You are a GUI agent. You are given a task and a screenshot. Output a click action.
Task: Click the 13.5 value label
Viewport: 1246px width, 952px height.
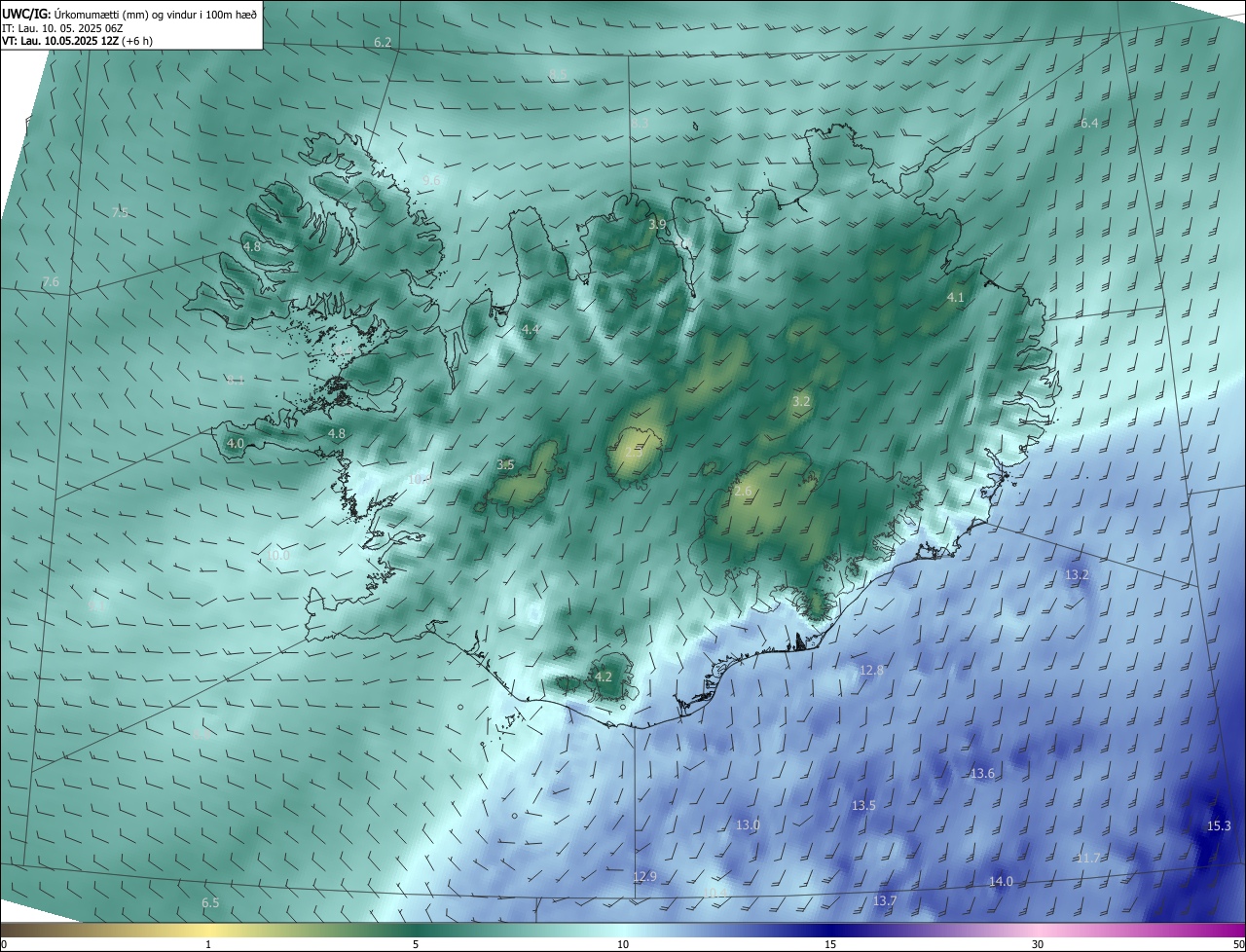[x=863, y=805]
